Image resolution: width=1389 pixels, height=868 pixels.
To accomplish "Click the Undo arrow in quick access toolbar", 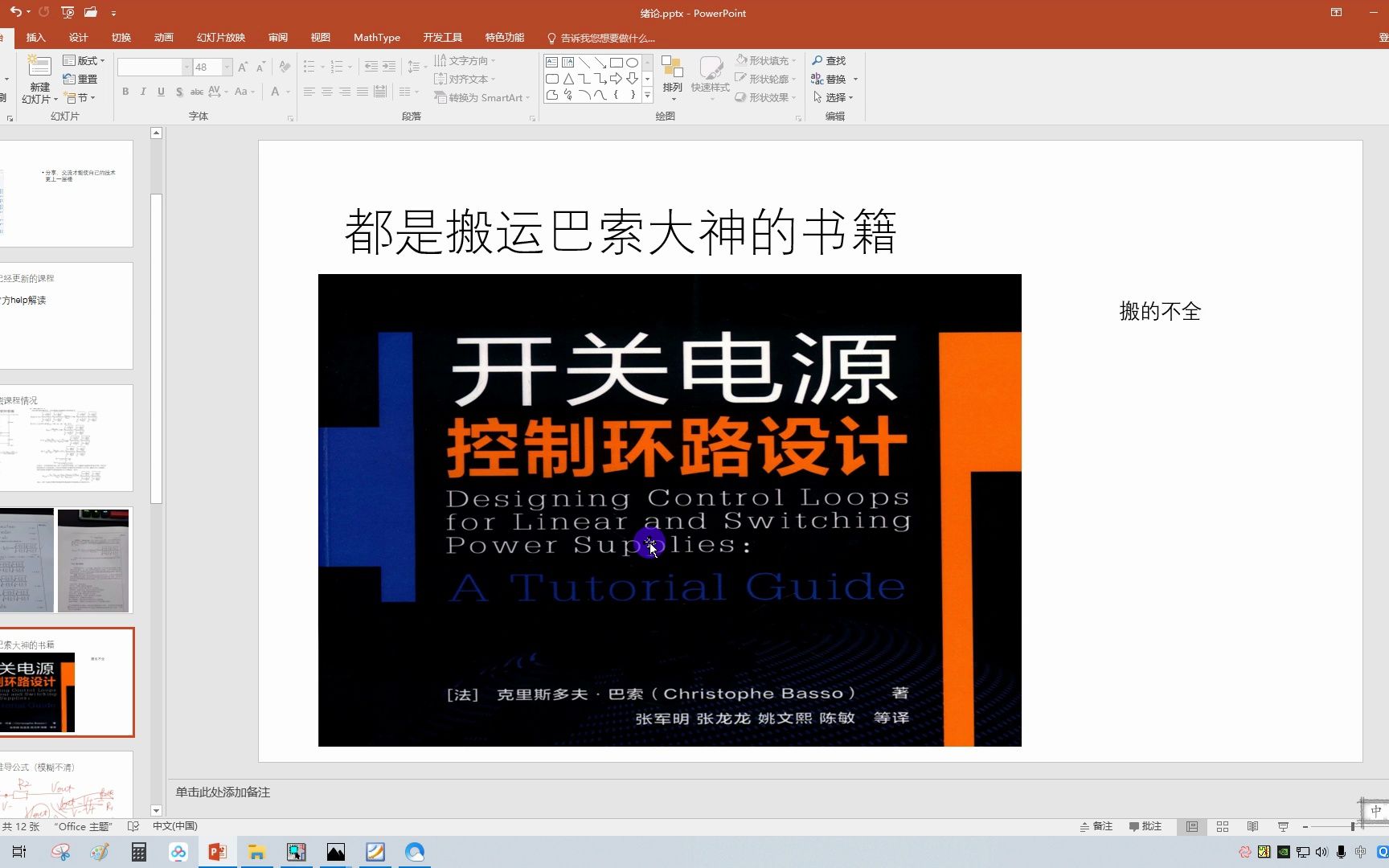I will coord(16,12).
